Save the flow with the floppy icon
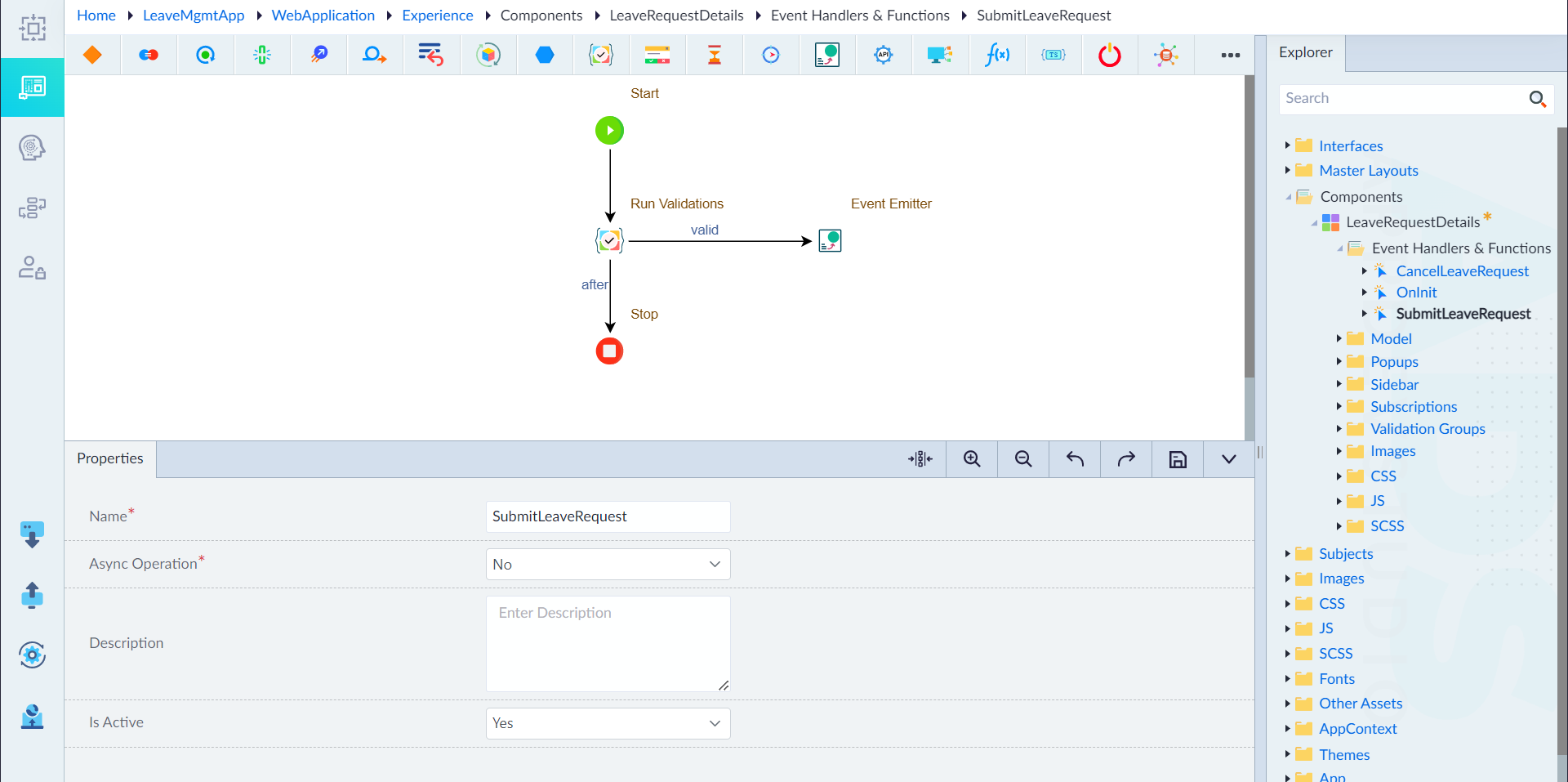 [x=1178, y=459]
